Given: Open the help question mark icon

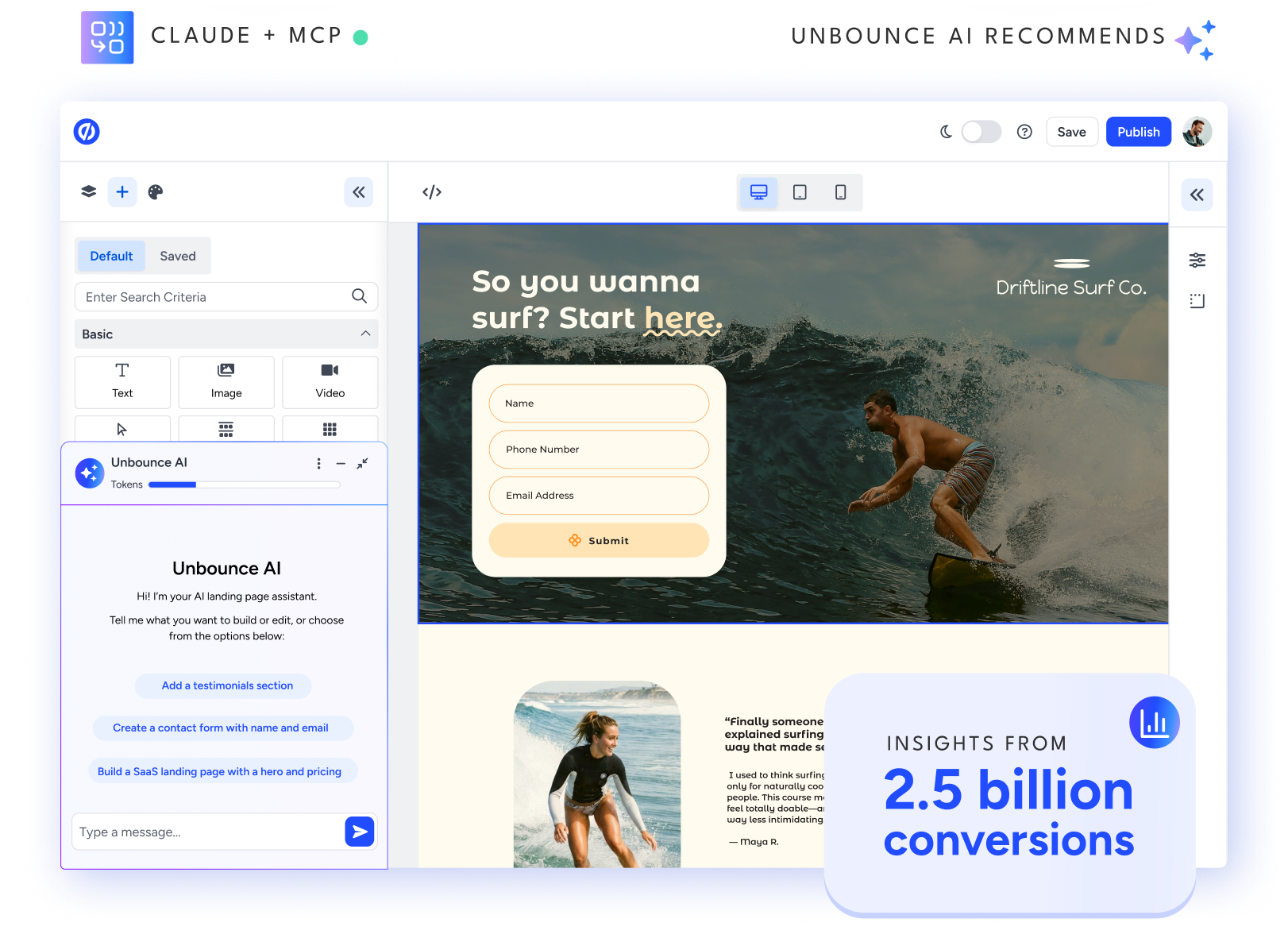Looking at the screenshot, I should coord(1024,132).
